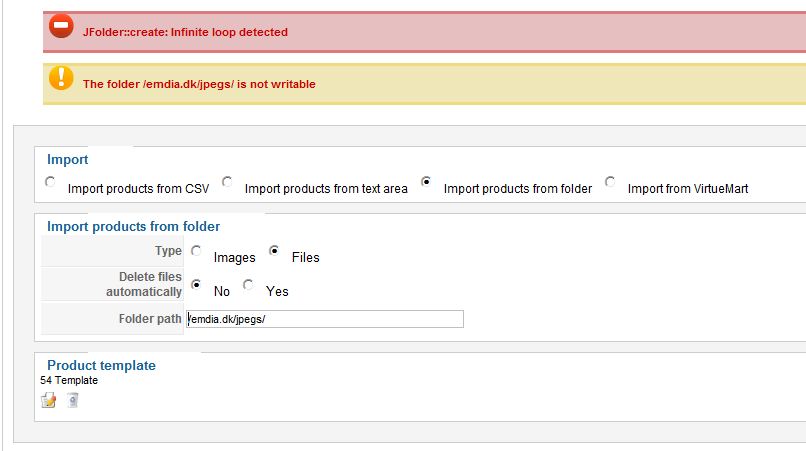Select Import products from text area option
This screenshot has width=806, height=451.
coord(227,182)
